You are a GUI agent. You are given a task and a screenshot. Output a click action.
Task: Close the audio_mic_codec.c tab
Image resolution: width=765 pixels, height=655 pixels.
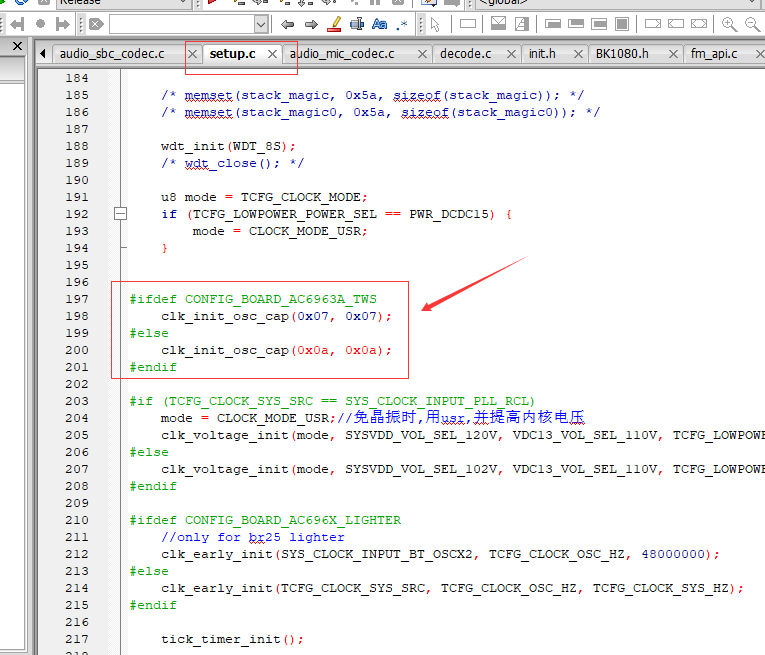click(423, 54)
